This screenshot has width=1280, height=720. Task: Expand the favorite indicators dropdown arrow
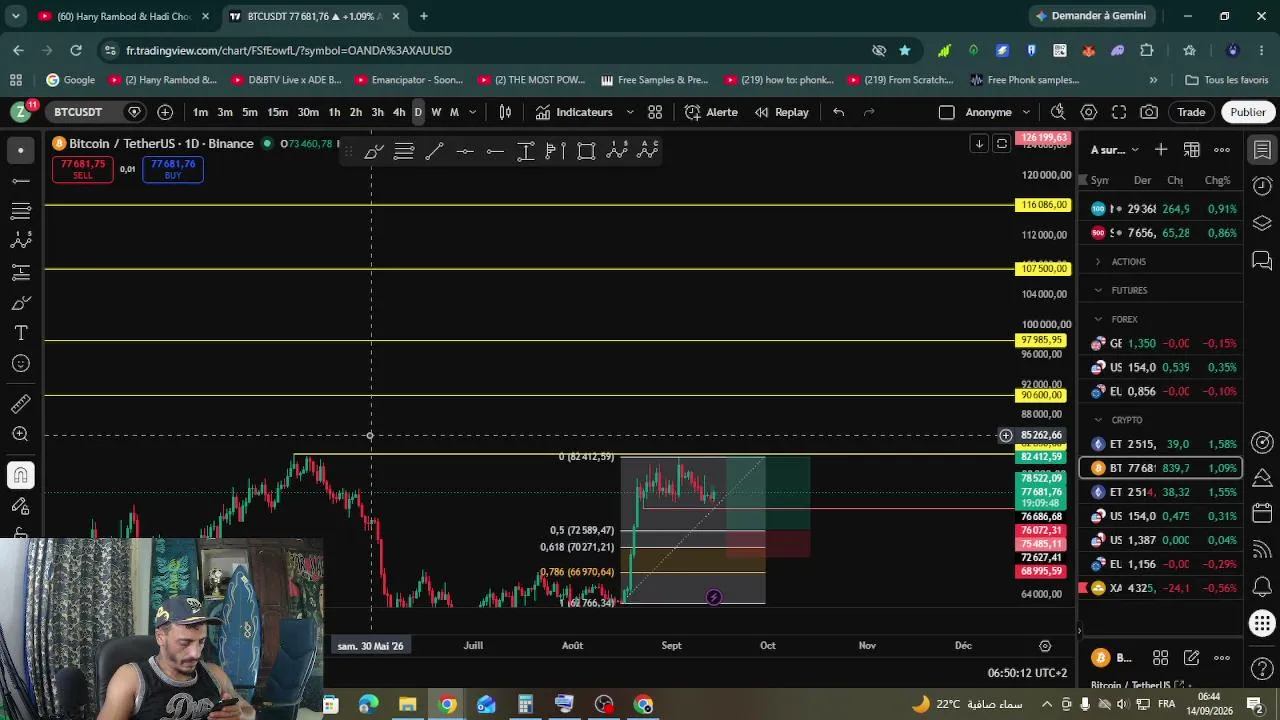coord(630,112)
